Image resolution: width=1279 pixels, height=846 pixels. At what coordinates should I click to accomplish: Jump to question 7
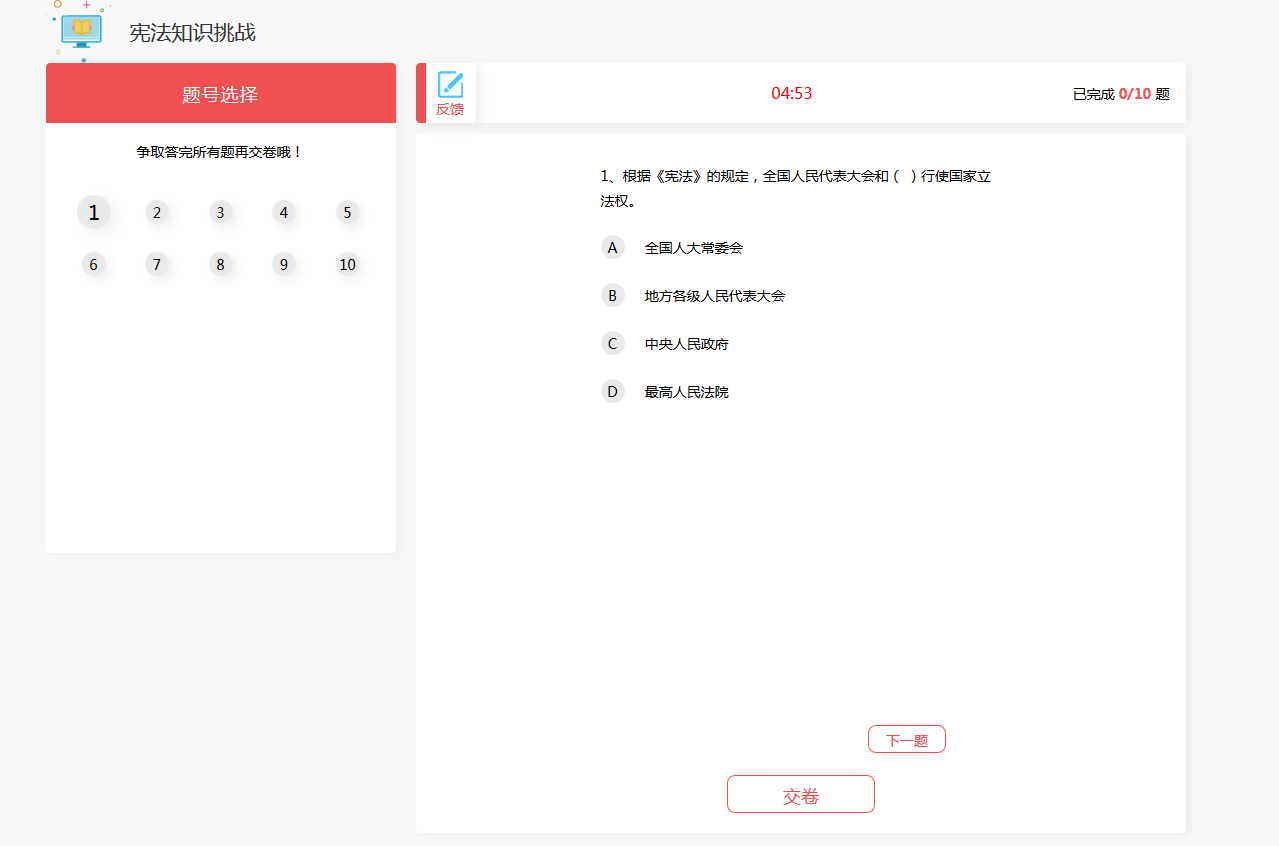[x=157, y=264]
